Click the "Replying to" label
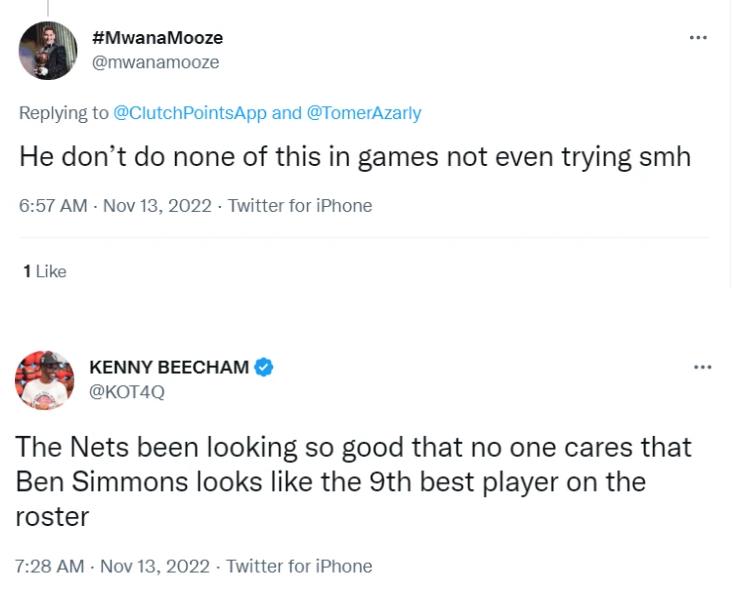Image resolution: width=733 pixels, height=590 pixels. point(64,113)
